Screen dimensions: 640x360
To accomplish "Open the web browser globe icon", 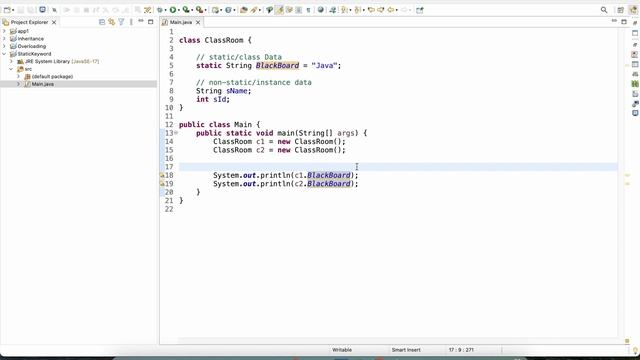I will pyautogui.click(x=321, y=10).
